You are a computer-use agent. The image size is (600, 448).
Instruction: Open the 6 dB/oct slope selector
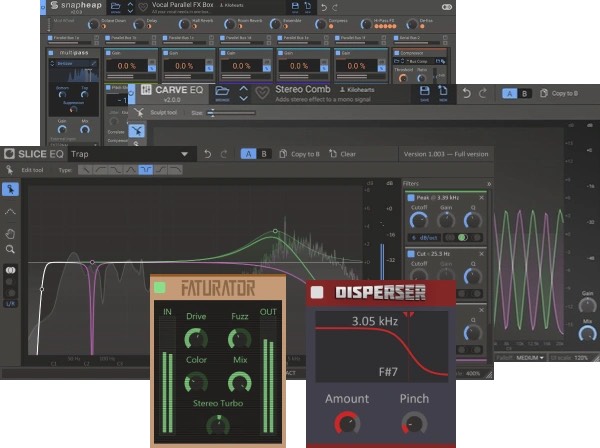[425, 238]
